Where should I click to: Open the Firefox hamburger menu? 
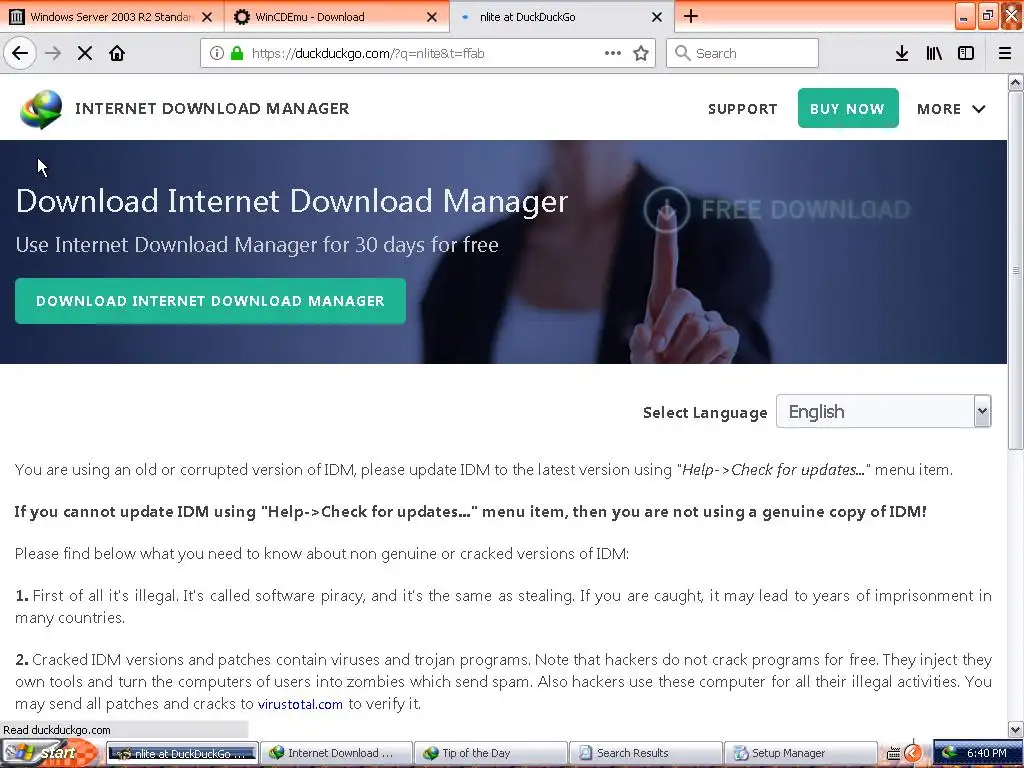[1005, 53]
